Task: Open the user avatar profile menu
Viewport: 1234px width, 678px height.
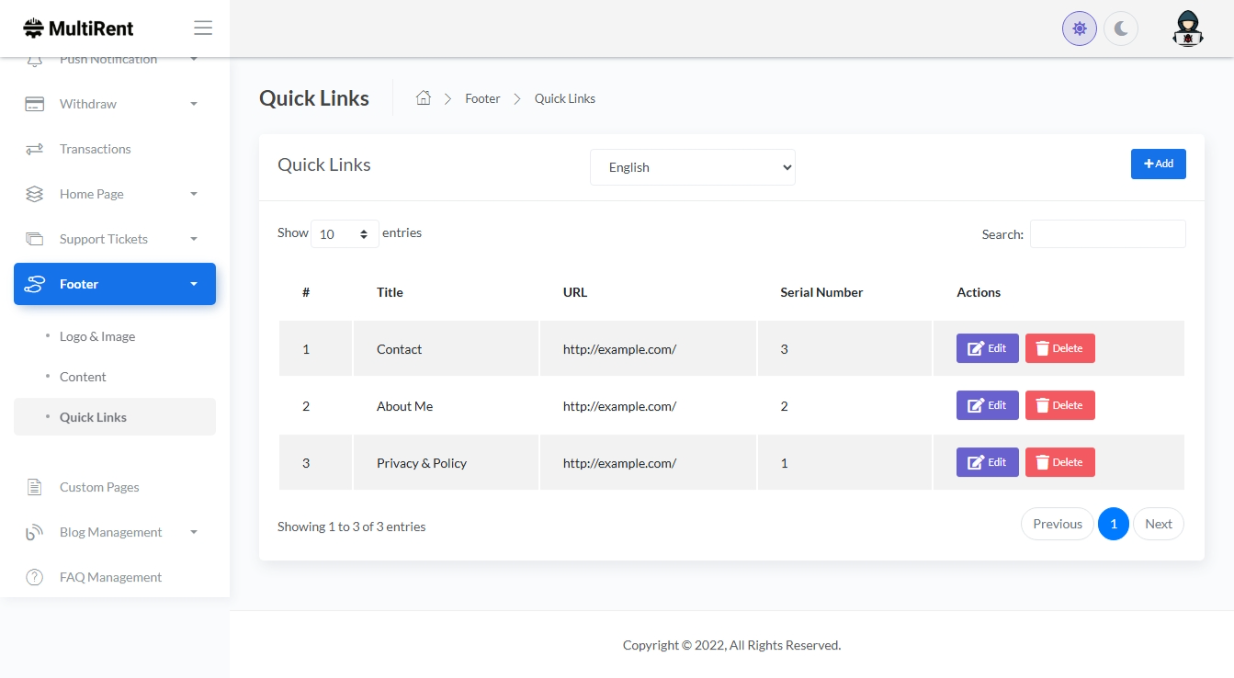Action: [x=1187, y=29]
